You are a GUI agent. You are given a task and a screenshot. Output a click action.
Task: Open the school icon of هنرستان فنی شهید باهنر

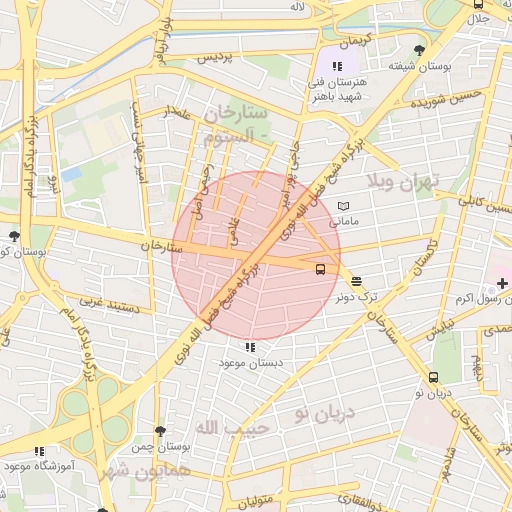coord(337,67)
